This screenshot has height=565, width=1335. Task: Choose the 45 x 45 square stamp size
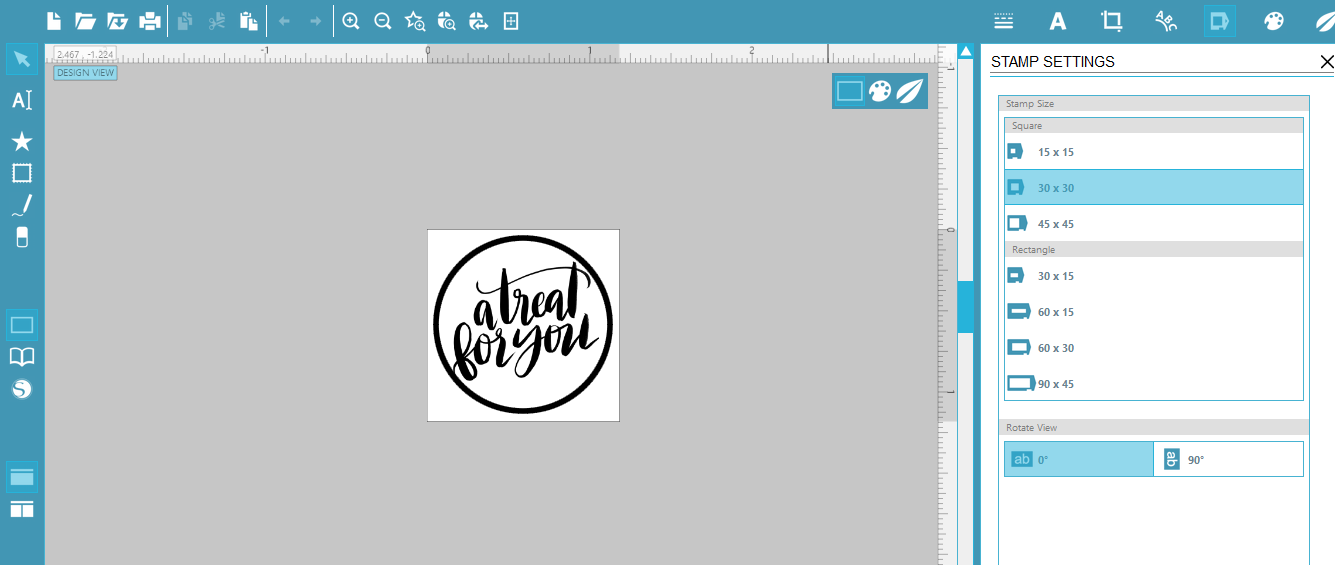pos(1153,224)
